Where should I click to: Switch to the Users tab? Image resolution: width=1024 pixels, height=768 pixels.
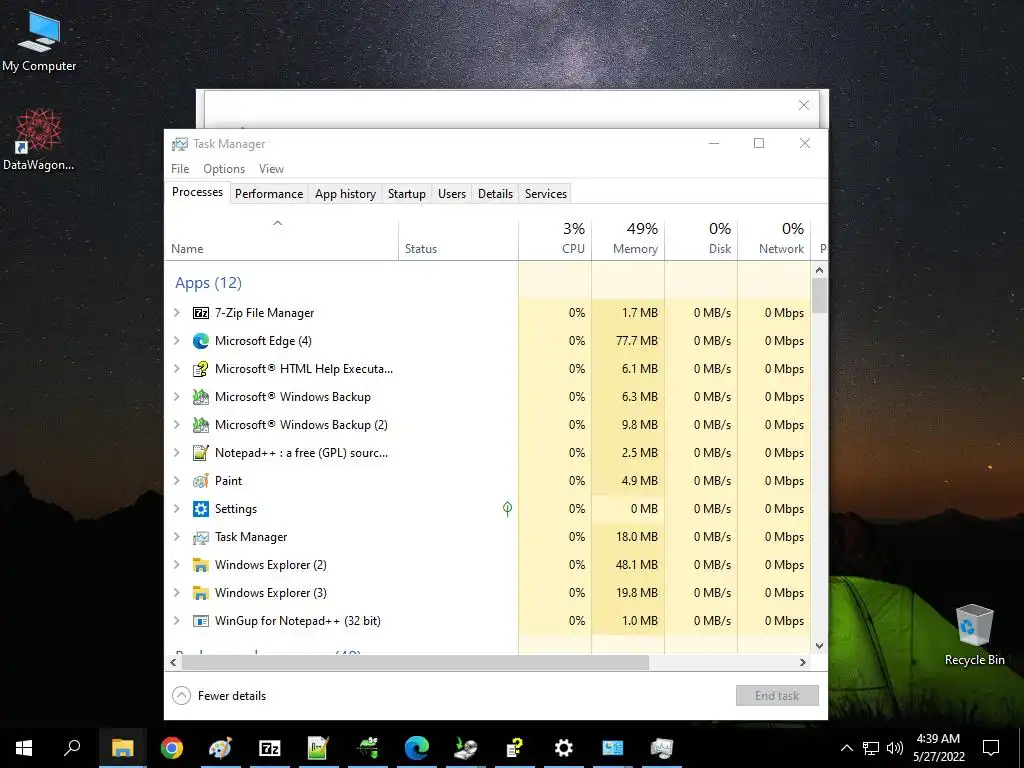coord(452,194)
